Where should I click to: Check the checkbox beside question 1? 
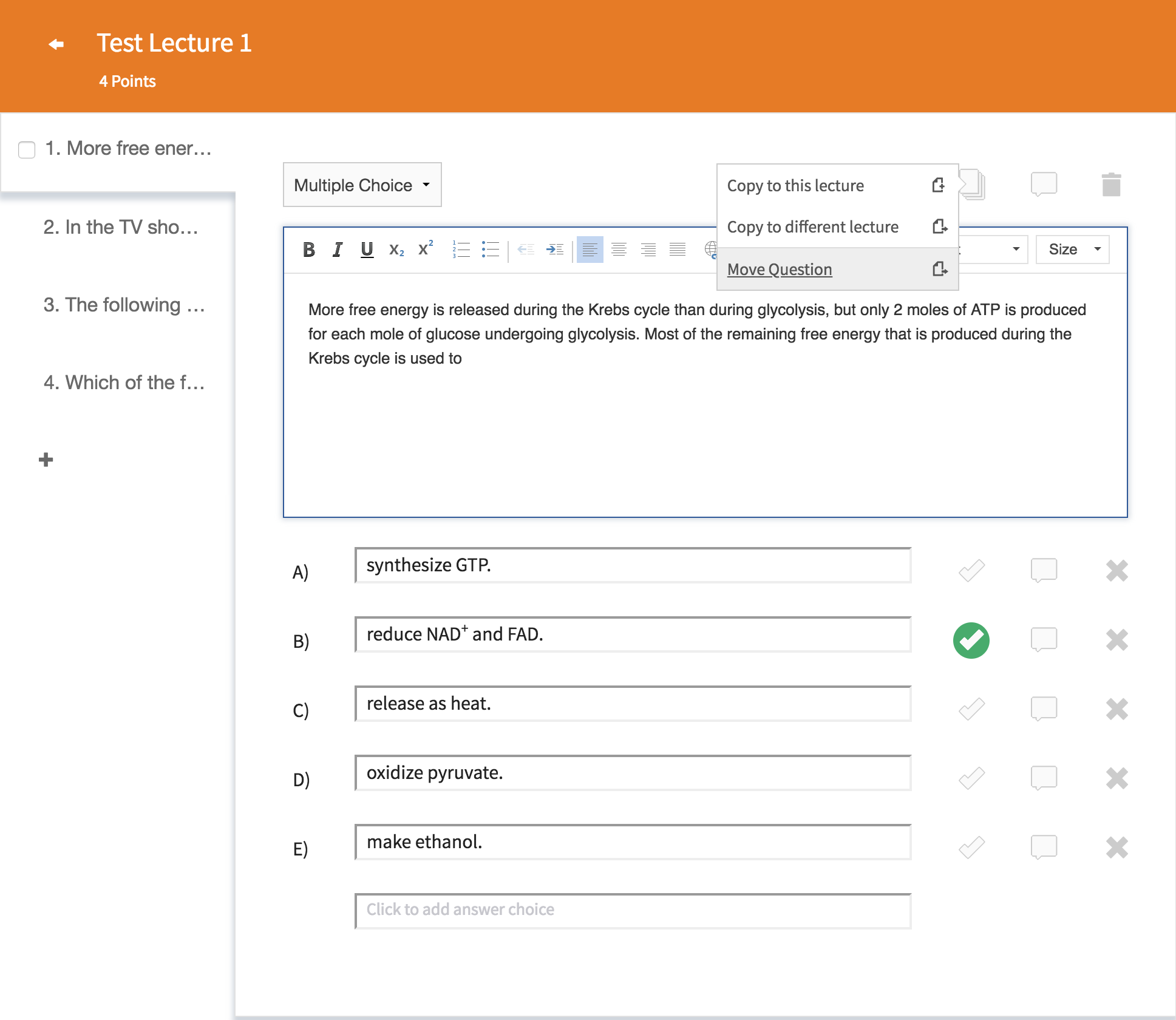(27, 149)
